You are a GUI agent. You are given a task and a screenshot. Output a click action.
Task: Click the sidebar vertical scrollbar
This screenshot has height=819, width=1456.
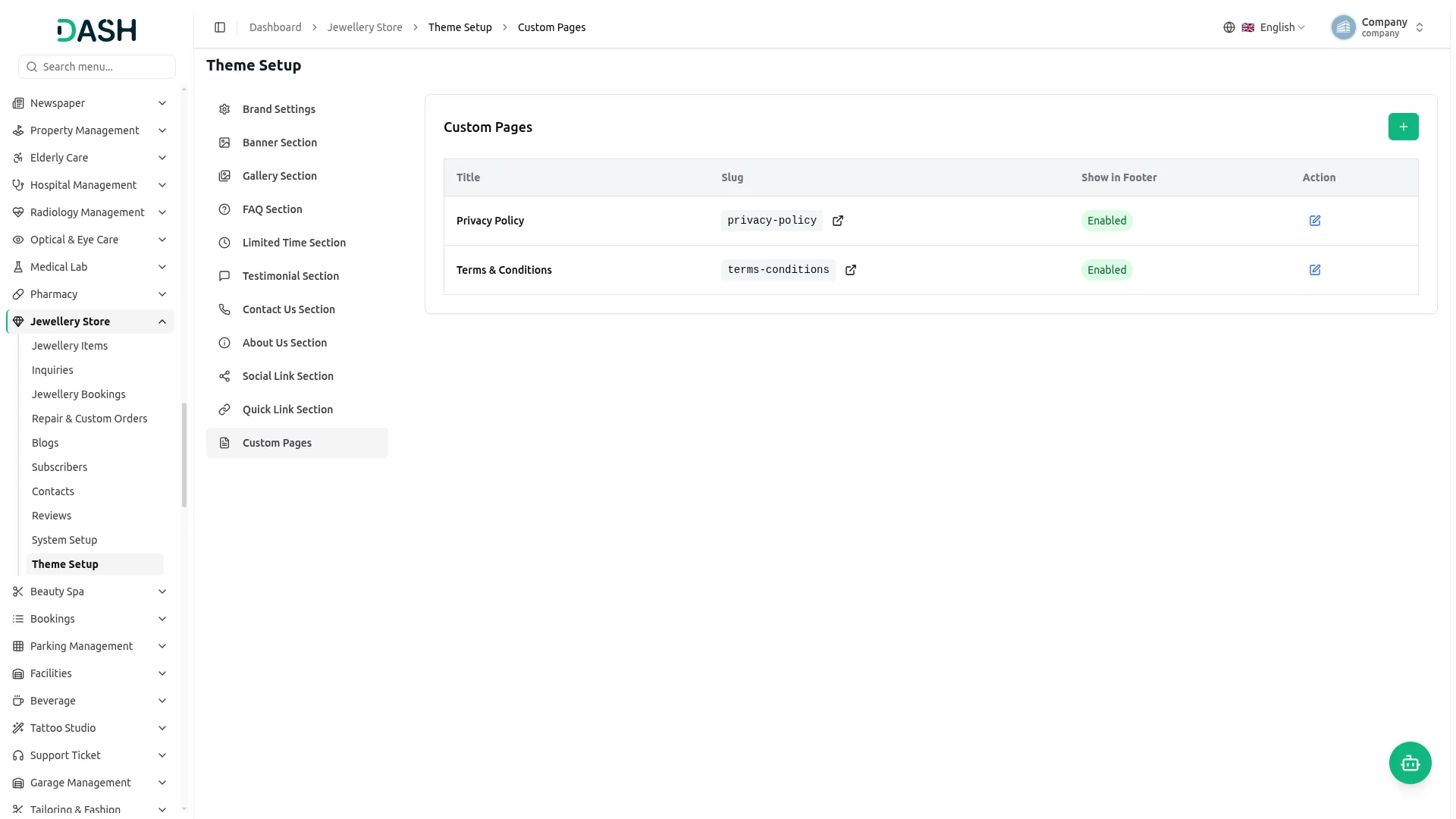[x=184, y=455]
